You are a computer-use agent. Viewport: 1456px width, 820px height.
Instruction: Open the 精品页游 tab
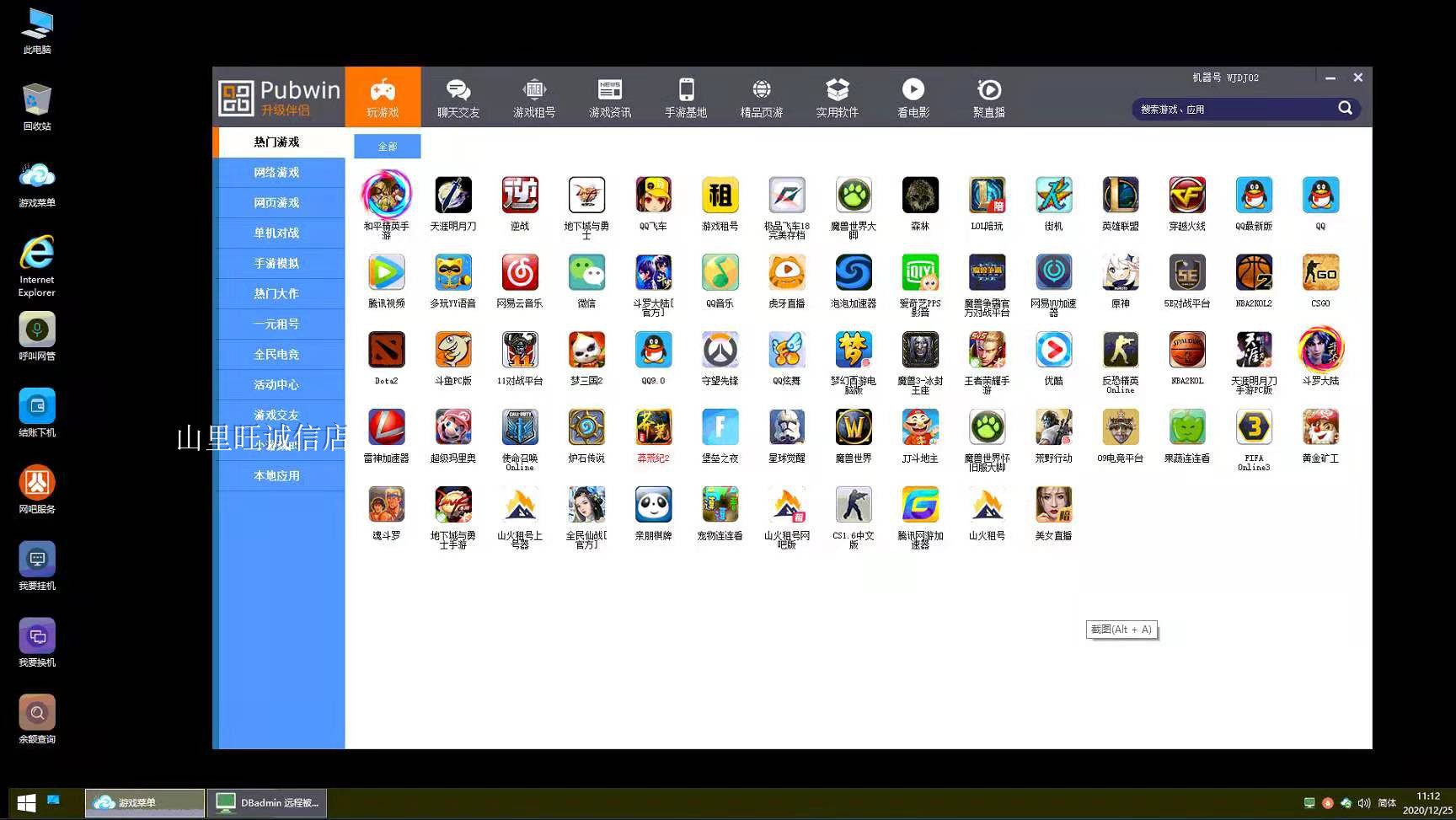pyautogui.click(x=762, y=97)
